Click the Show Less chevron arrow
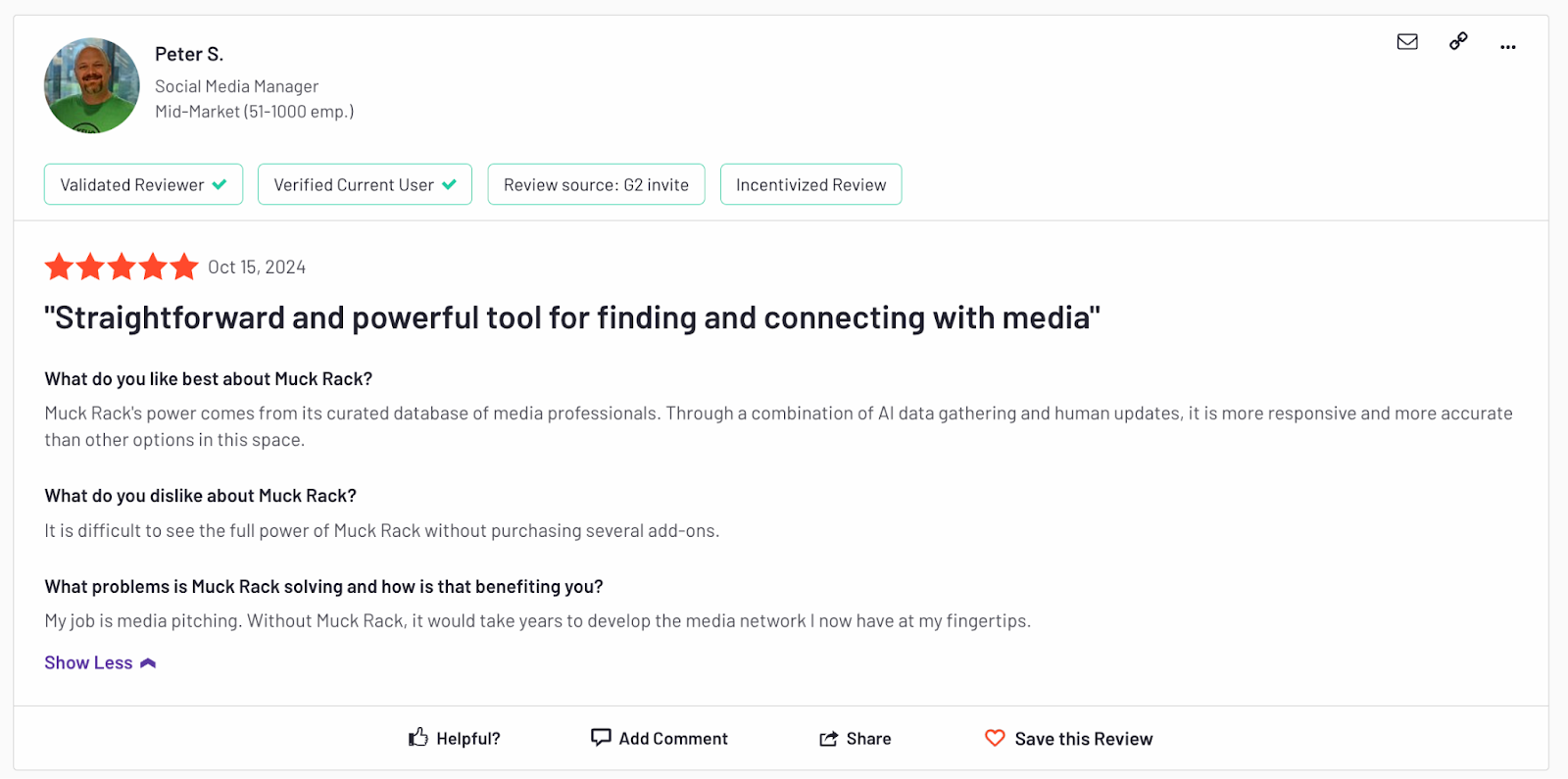 click(148, 663)
